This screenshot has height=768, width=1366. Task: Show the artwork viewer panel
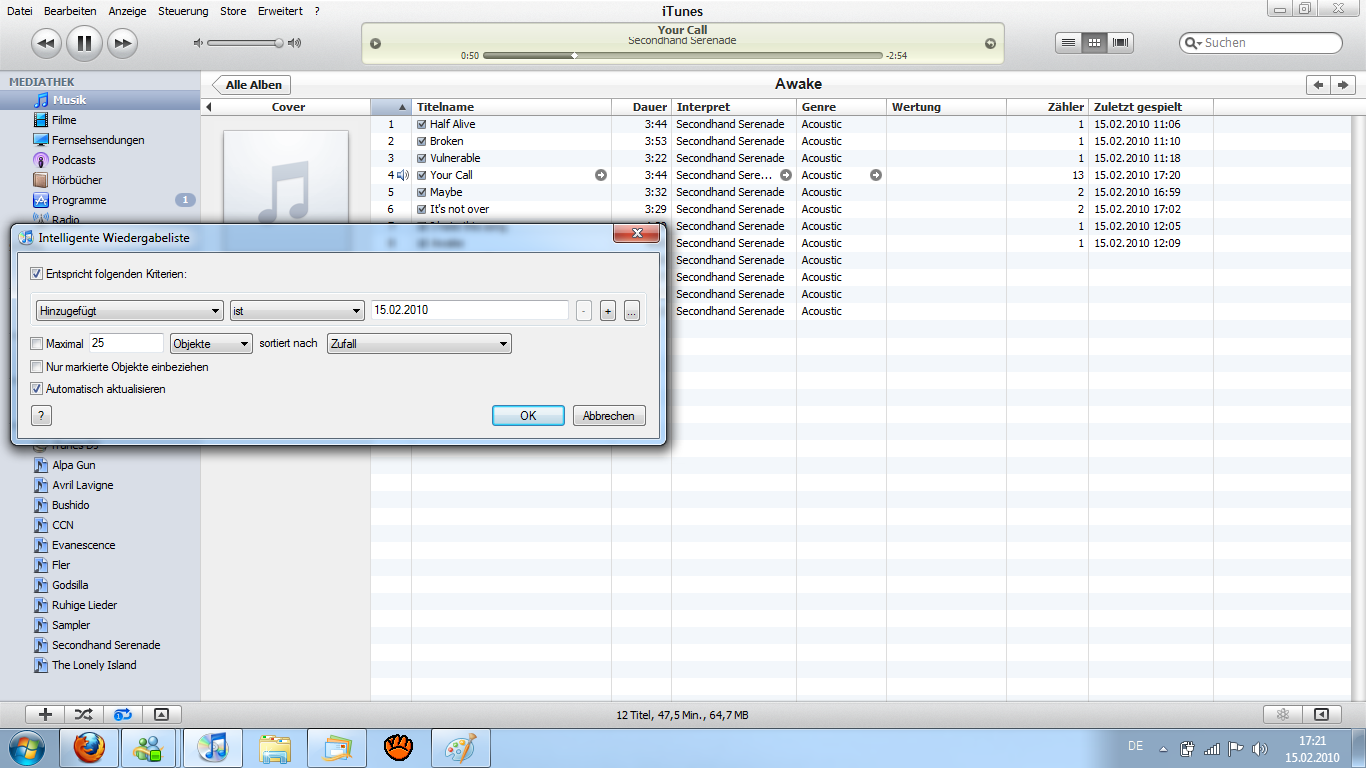[x=161, y=715]
